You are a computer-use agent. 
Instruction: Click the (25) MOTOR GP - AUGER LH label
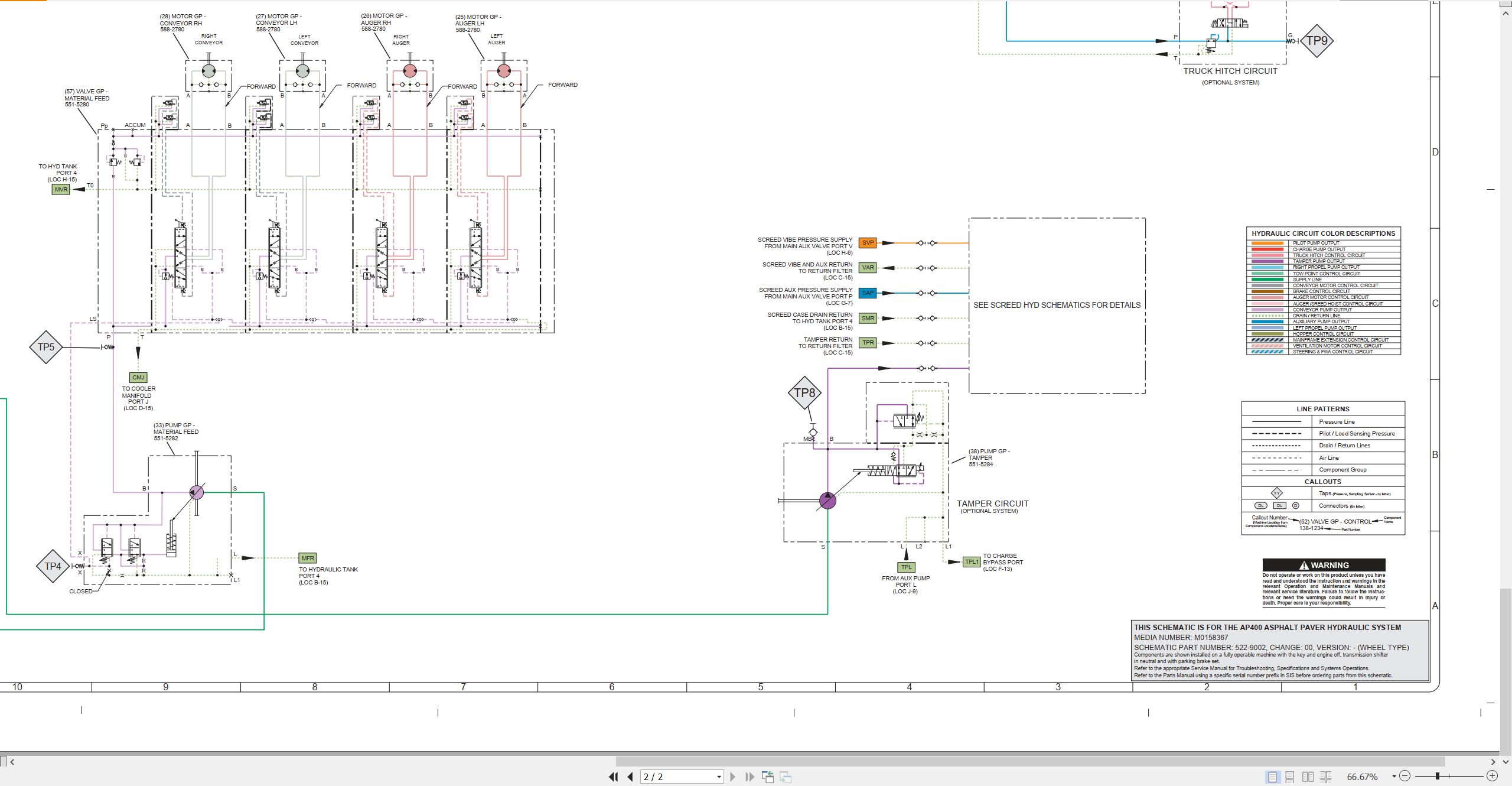(x=478, y=23)
